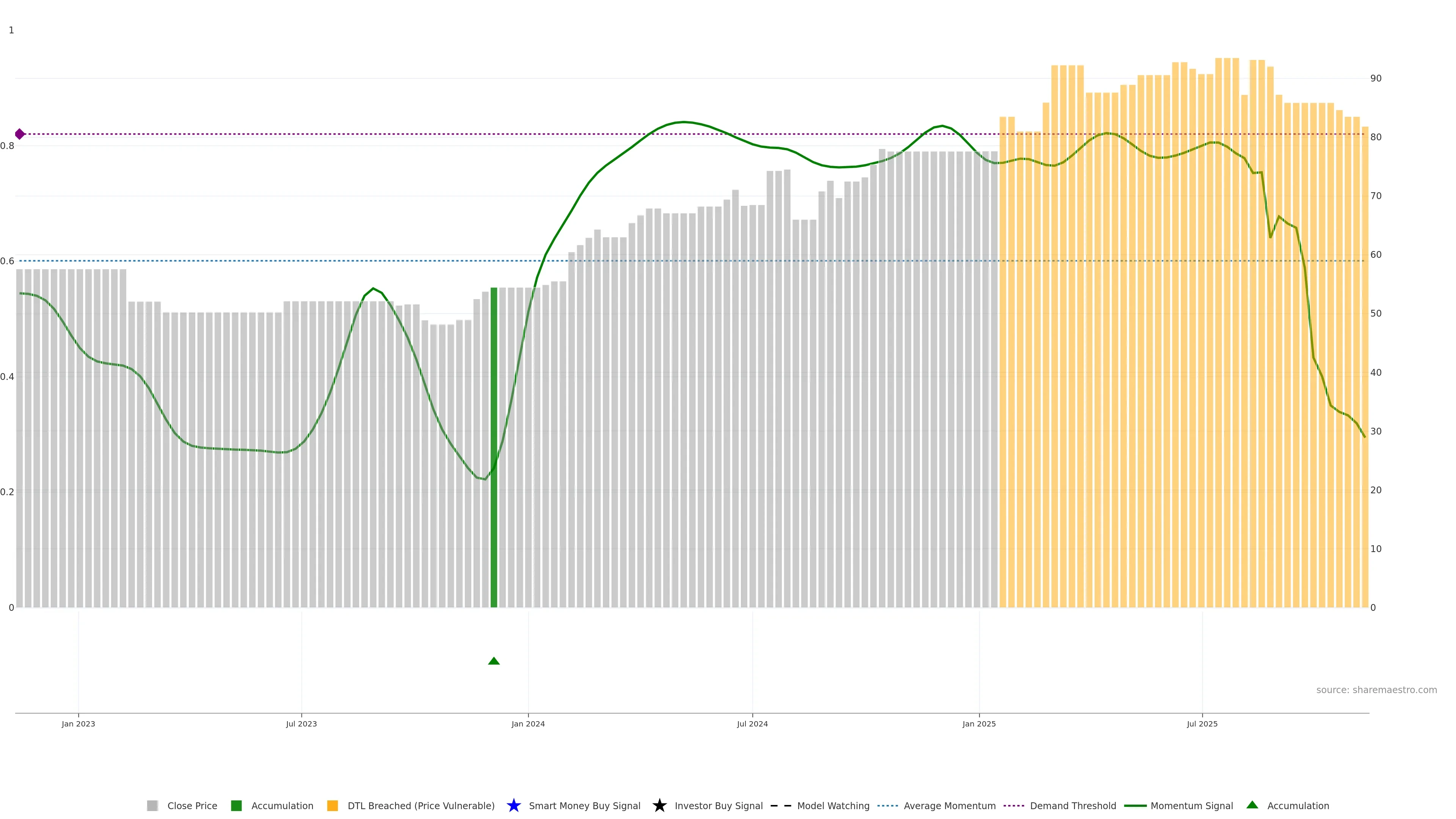Viewport: 1456px width, 819px height.
Task: Click the gray Close Price legend swatch
Action: coord(152,805)
